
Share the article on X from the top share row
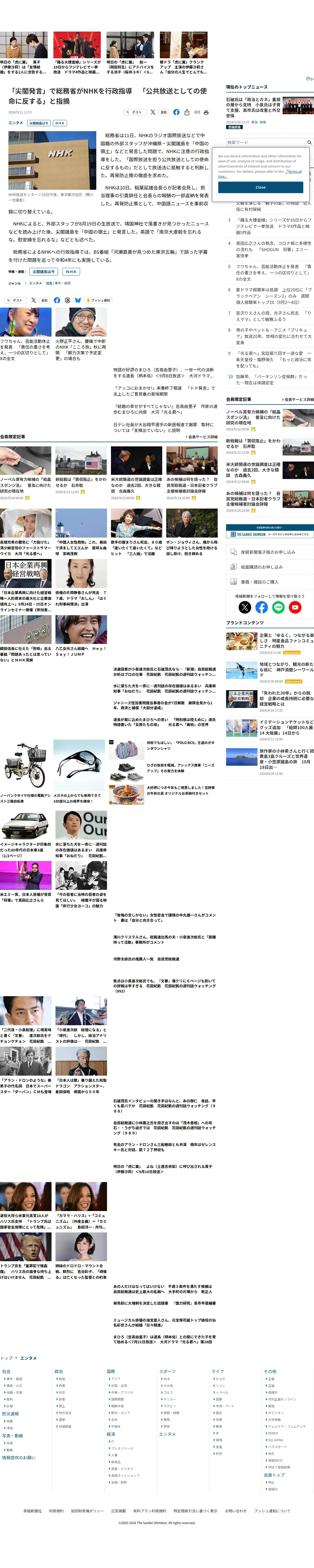pyautogui.click(x=153, y=112)
